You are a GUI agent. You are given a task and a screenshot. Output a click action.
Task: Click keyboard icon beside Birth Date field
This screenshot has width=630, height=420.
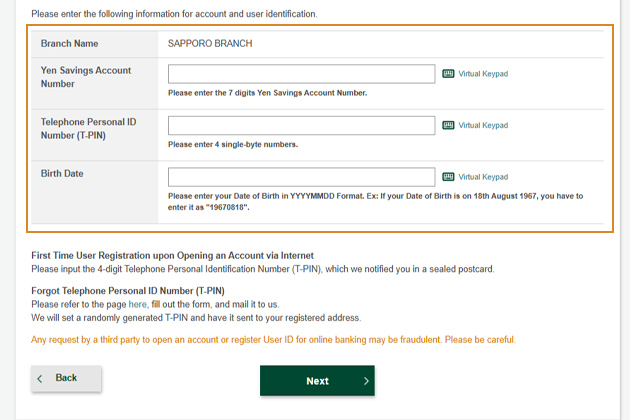(448, 177)
